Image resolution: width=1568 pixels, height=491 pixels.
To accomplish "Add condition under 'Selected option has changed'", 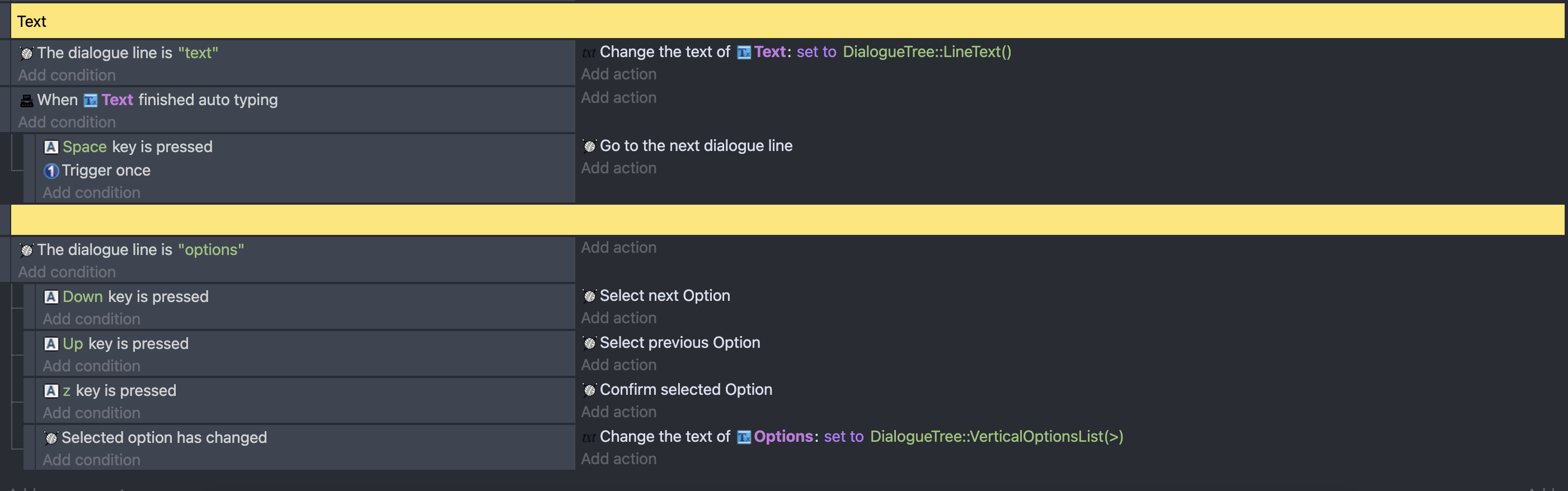I will pyautogui.click(x=91, y=459).
